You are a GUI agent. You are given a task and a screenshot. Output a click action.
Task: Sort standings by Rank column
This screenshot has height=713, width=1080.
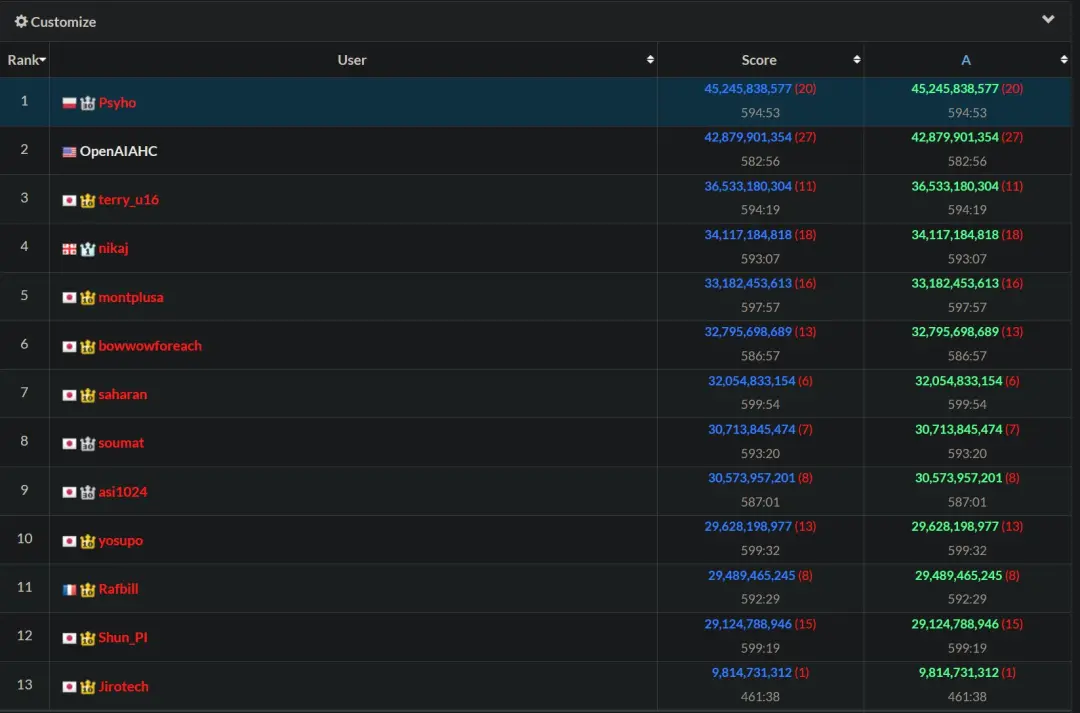point(25,60)
